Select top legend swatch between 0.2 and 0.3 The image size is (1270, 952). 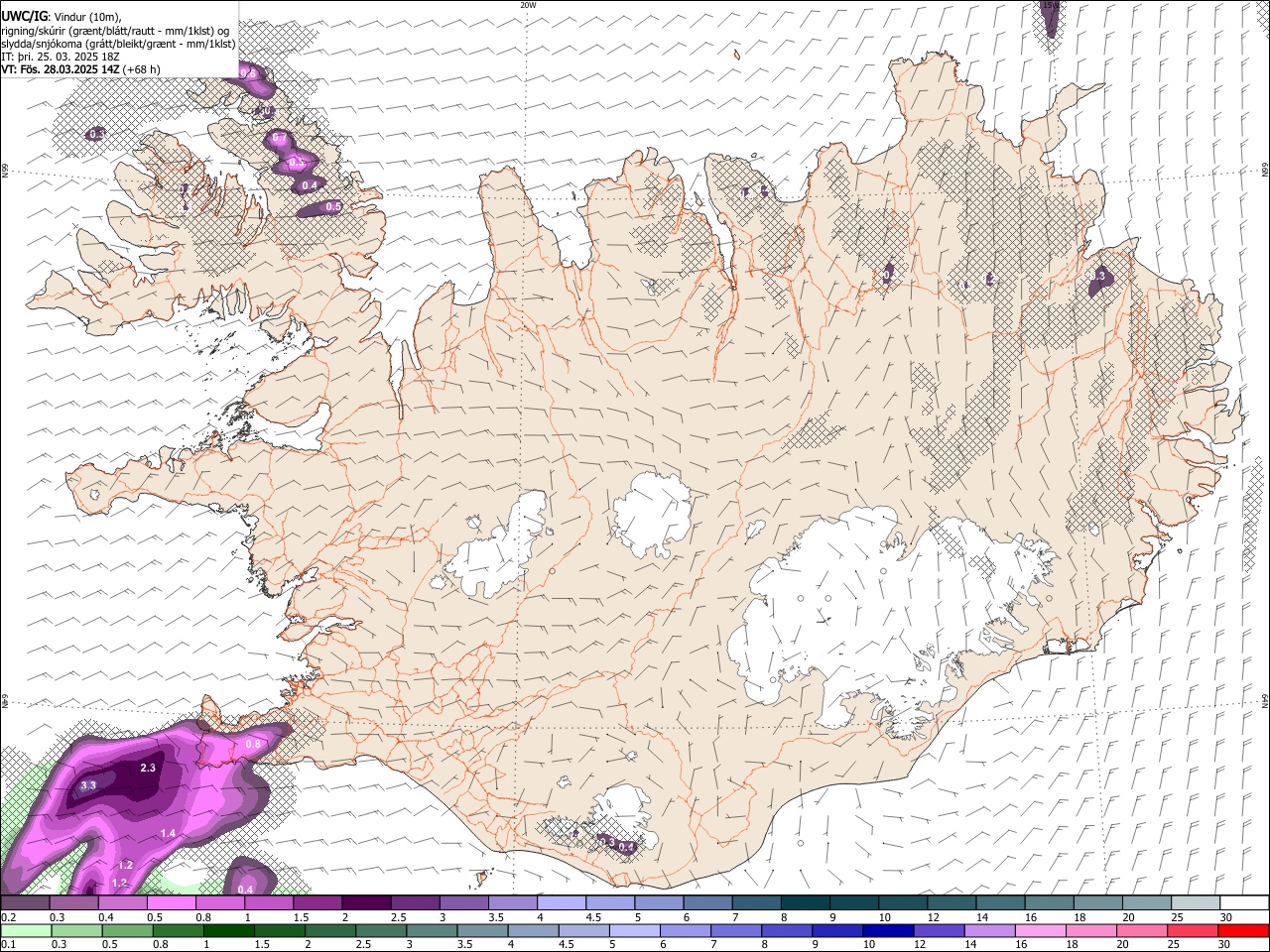click(x=25, y=903)
